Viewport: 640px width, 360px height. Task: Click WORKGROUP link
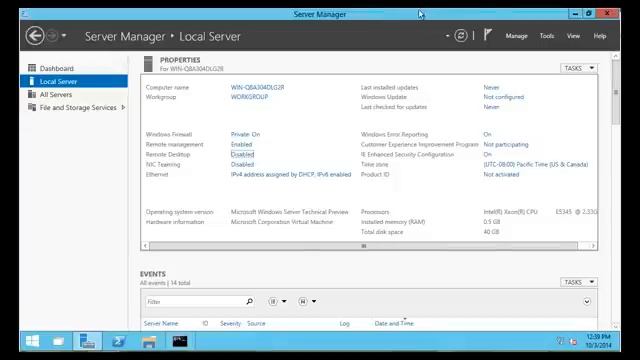[x=249, y=97]
